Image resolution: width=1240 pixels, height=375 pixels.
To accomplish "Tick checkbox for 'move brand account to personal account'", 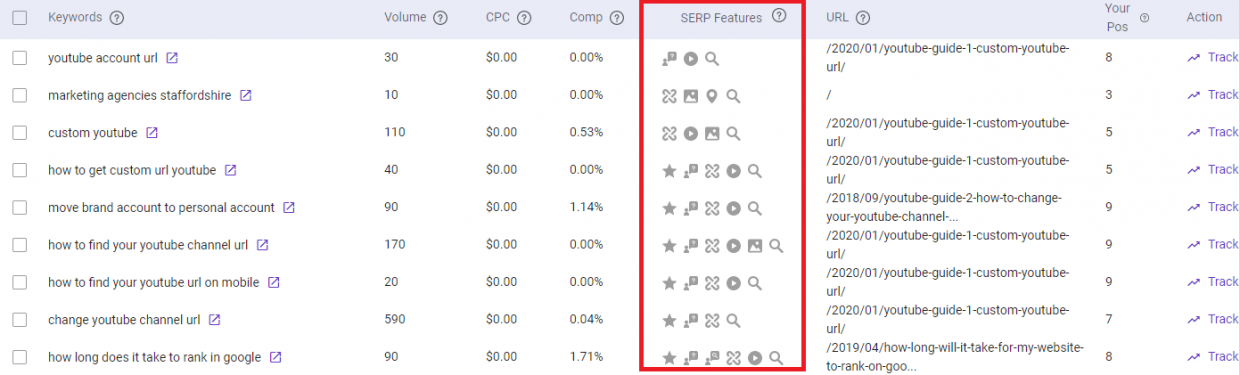I will (x=20, y=208).
